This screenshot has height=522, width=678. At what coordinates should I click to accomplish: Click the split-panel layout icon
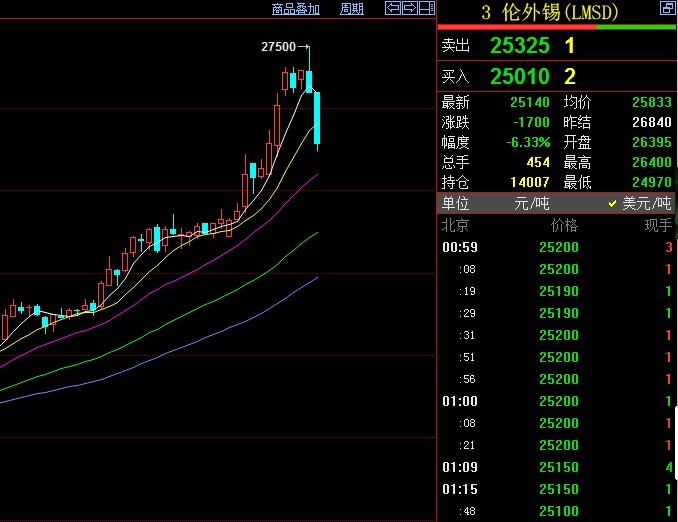click(427, 8)
